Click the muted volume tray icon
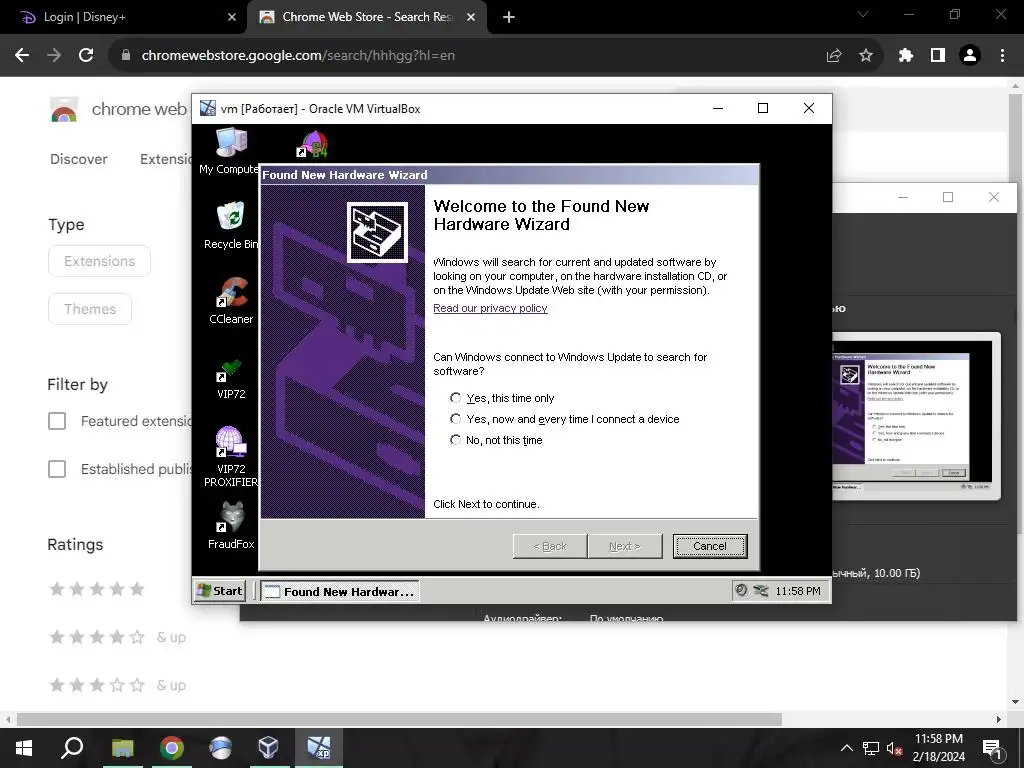 pos(894,748)
